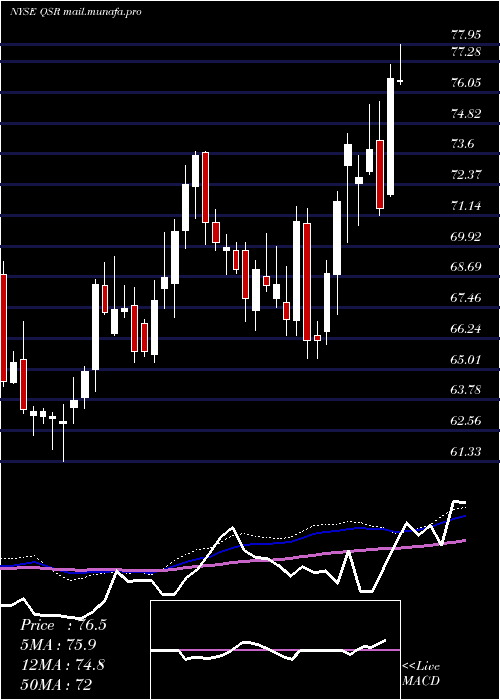This screenshot has width=500, height=700.
Task: Click the <<Live MACD label
Action: pos(421,673)
